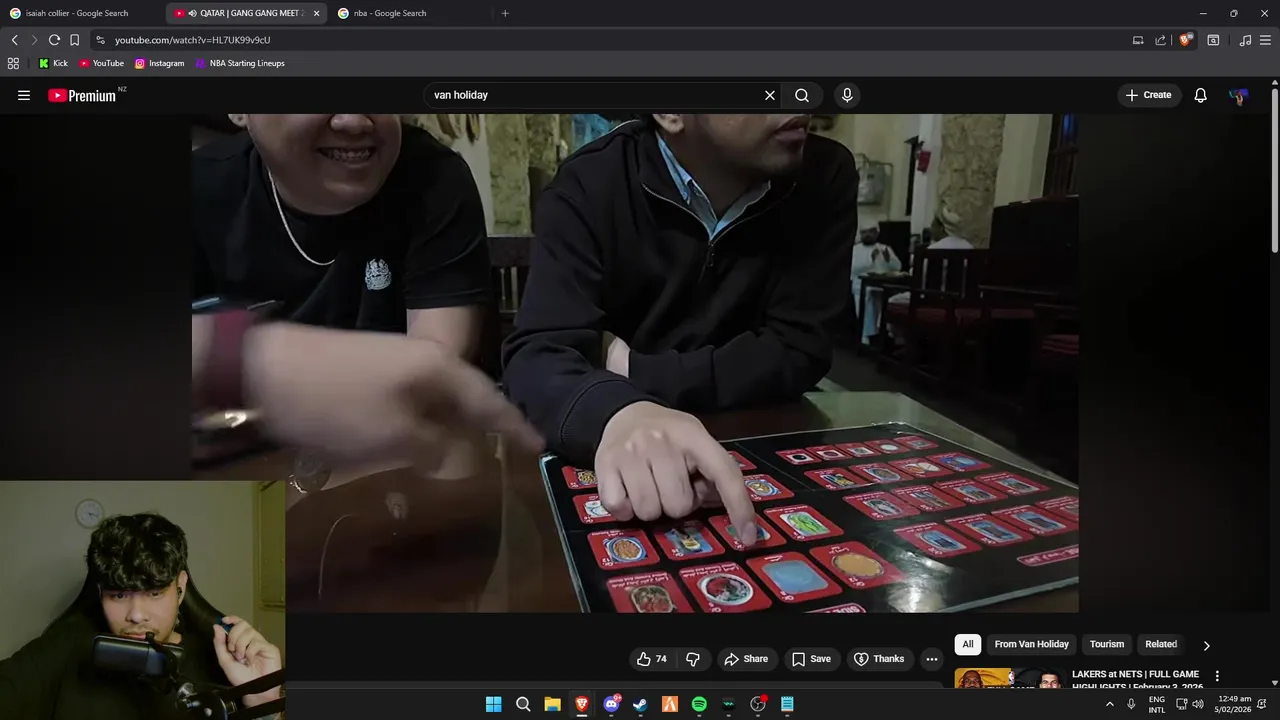Open the Kick bookmark
The height and width of the screenshot is (720, 1280).
[53, 63]
